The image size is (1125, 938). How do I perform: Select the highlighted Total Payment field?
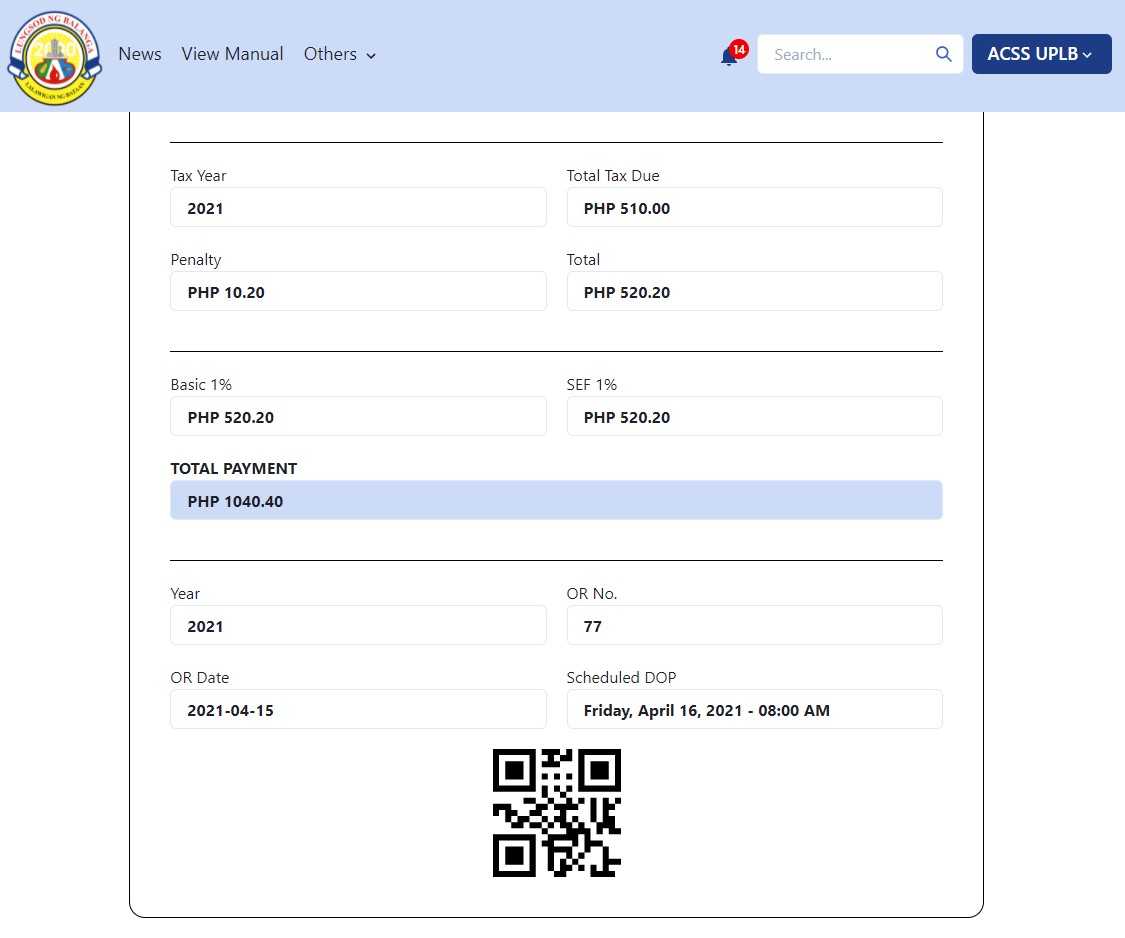tap(556, 501)
